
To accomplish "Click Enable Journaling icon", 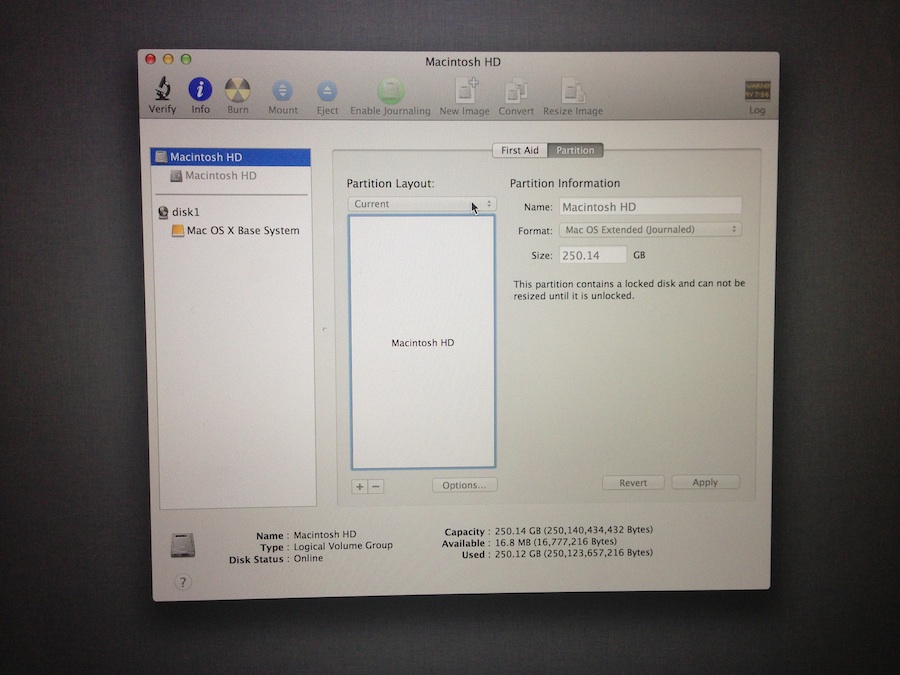I will [390, 91].
